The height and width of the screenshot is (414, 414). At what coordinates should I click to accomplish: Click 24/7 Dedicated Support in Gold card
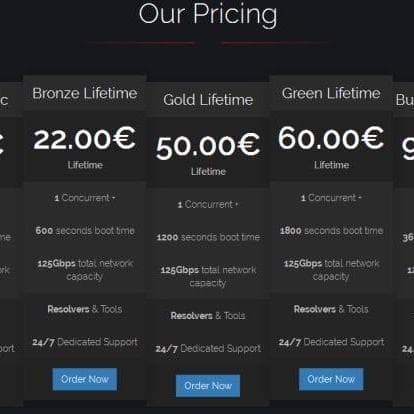(x=208, y=349)
